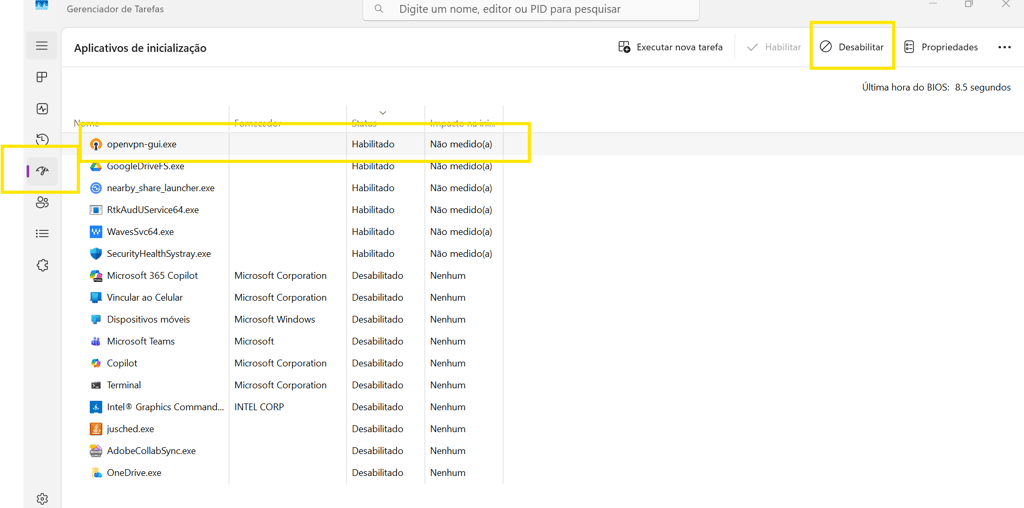Click the Terminal app icon
This screenshot has width=1024, height=508.
coord(95,385)
